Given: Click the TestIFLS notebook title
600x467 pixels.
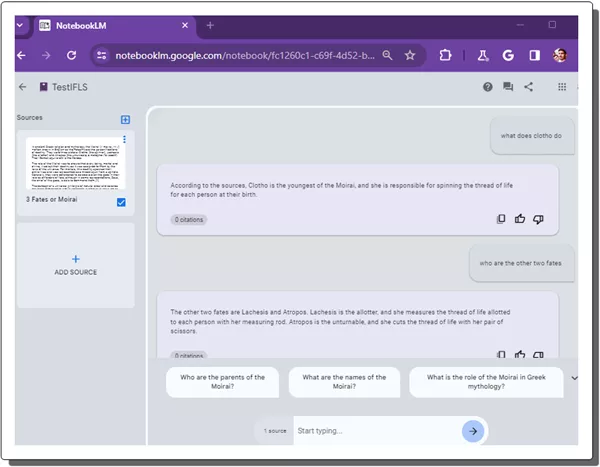Looking at the screenshot, I should [70, 87].
